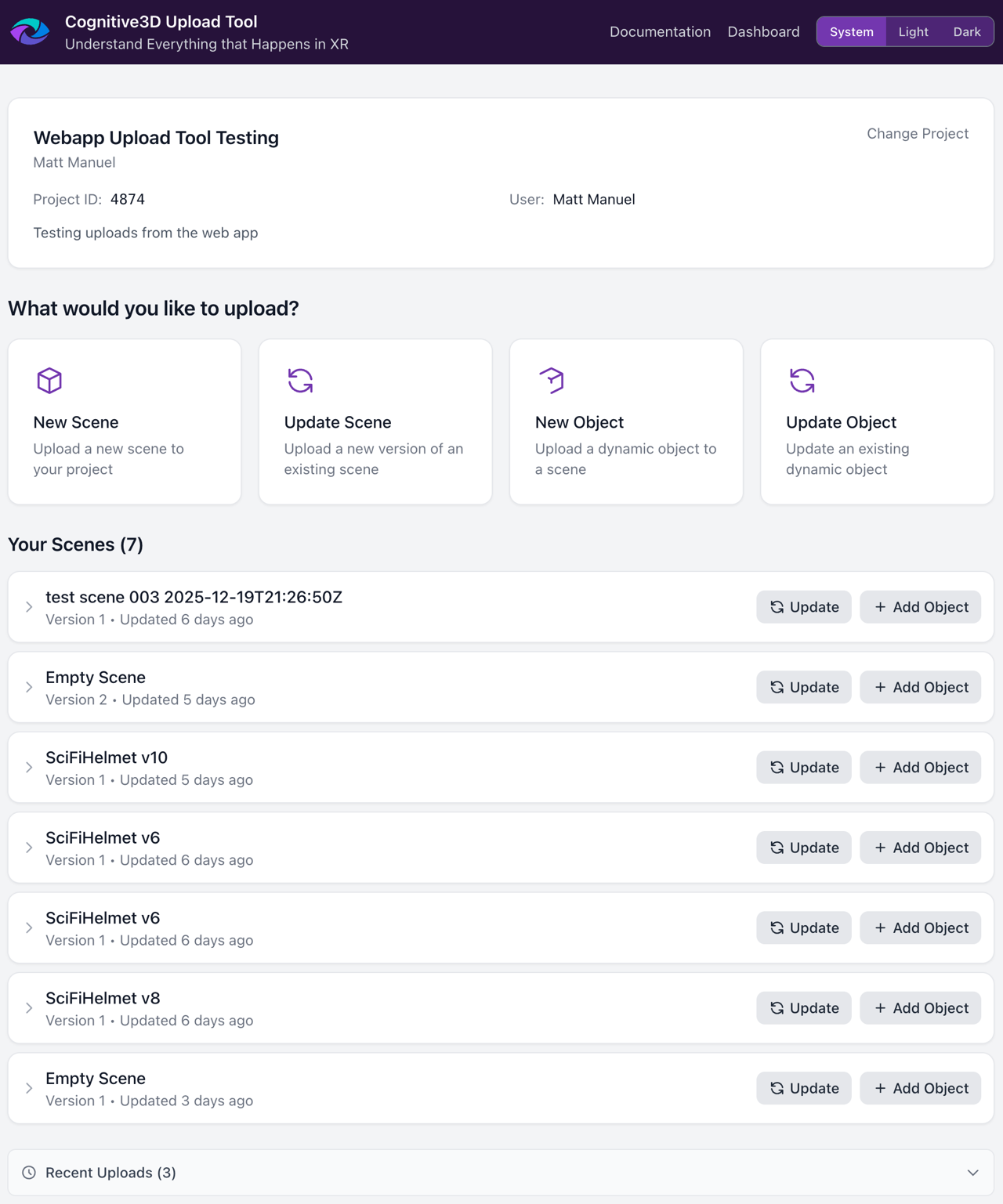Select the New Object icon
1003x1204 pixels.
(x=551, y=381)
